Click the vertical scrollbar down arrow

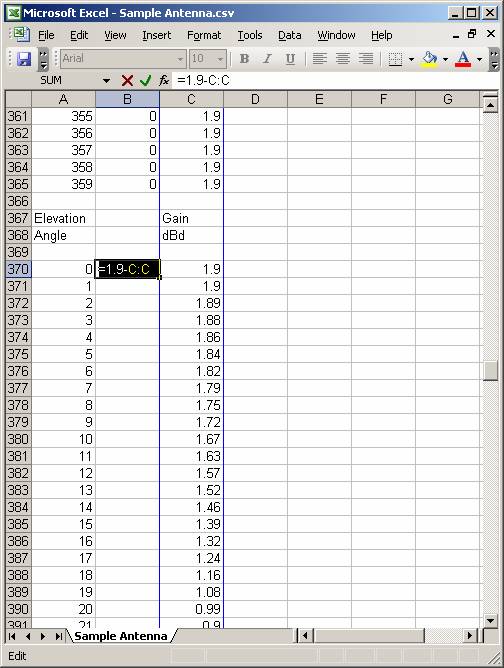click(490, 621)
